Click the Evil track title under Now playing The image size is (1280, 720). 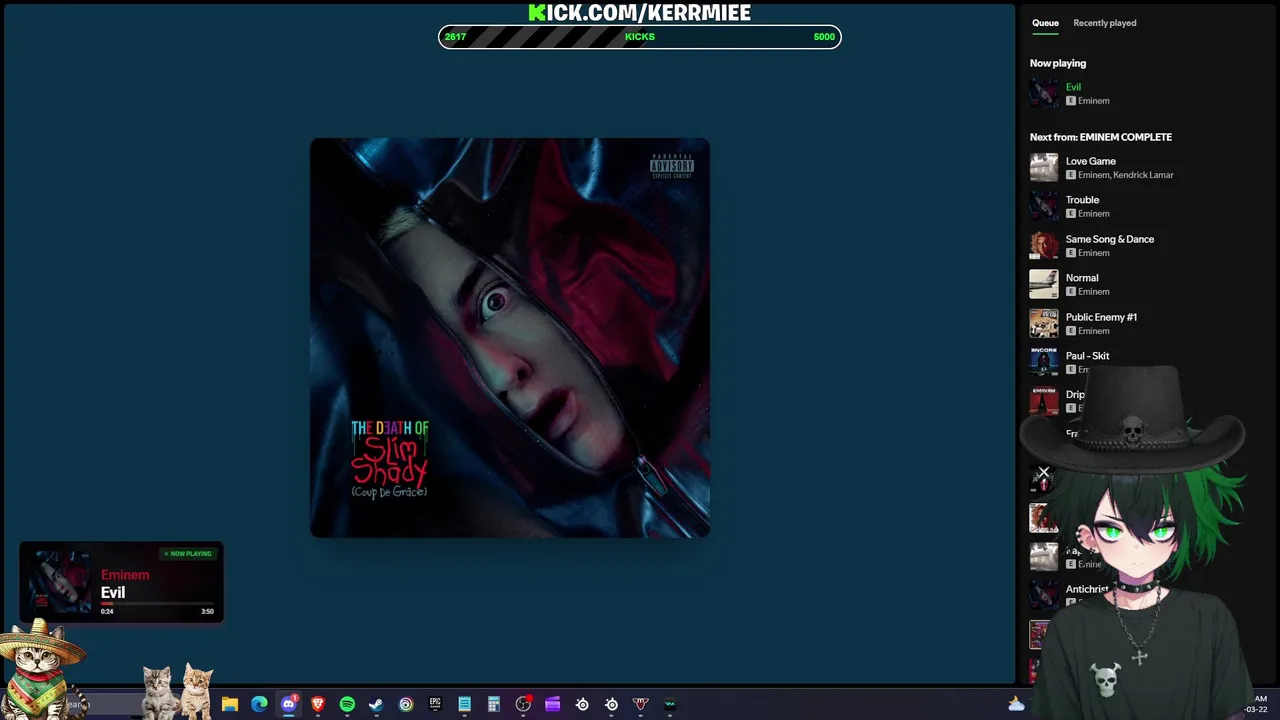click(x=1073, y=87)
